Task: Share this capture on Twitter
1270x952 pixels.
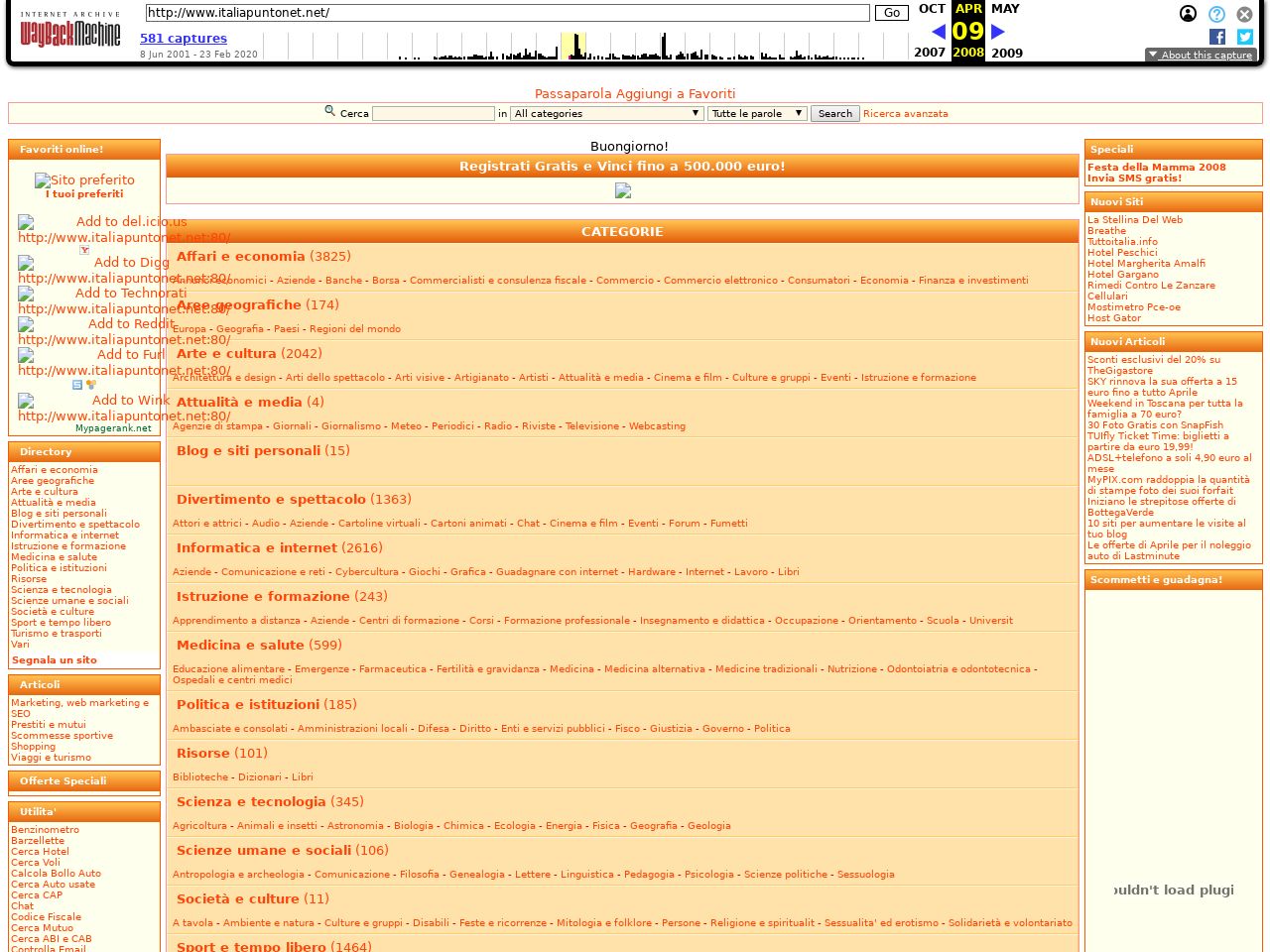Action: (1245, 37)
